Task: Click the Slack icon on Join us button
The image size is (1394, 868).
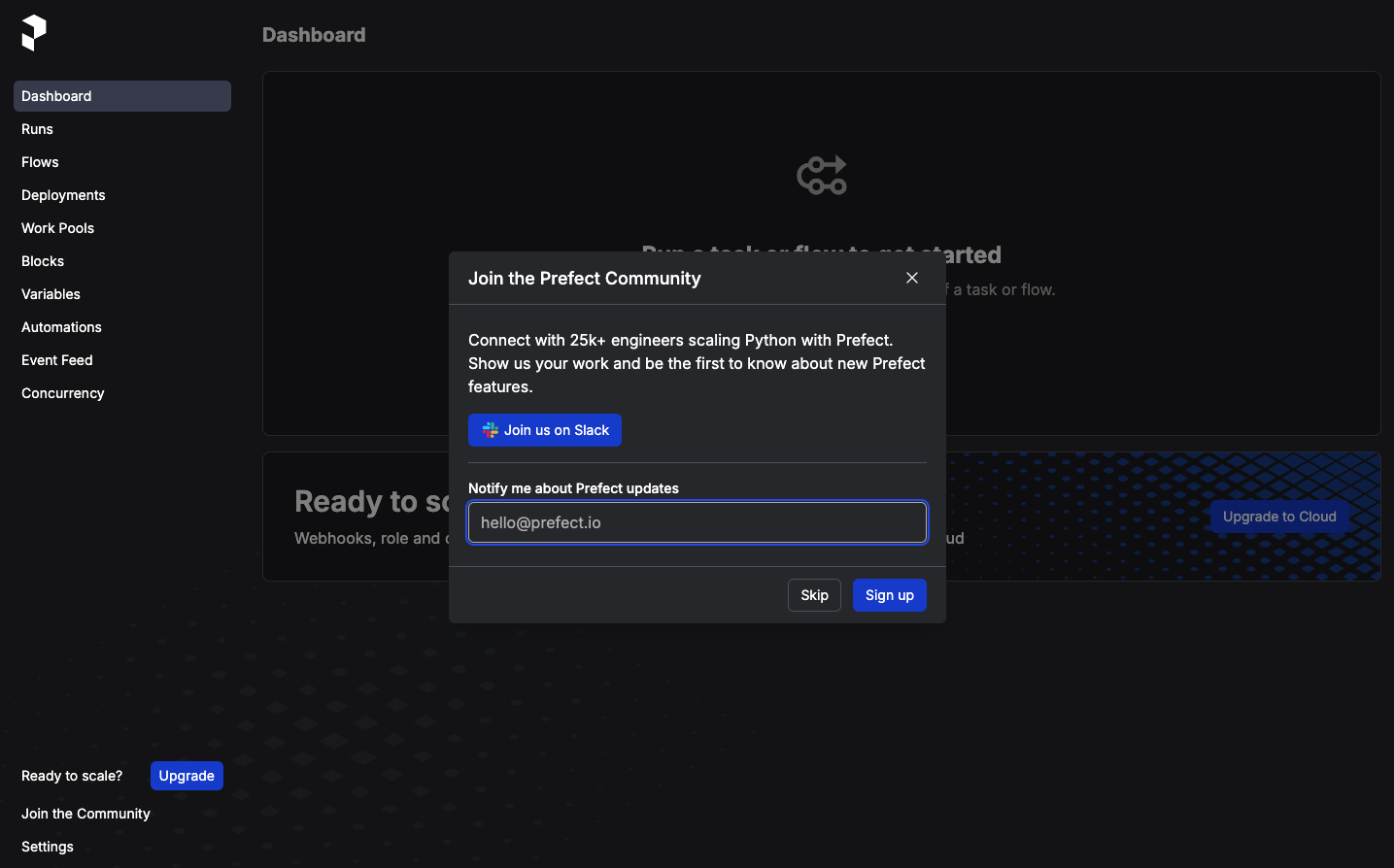Action: click(x=489, y=430)
